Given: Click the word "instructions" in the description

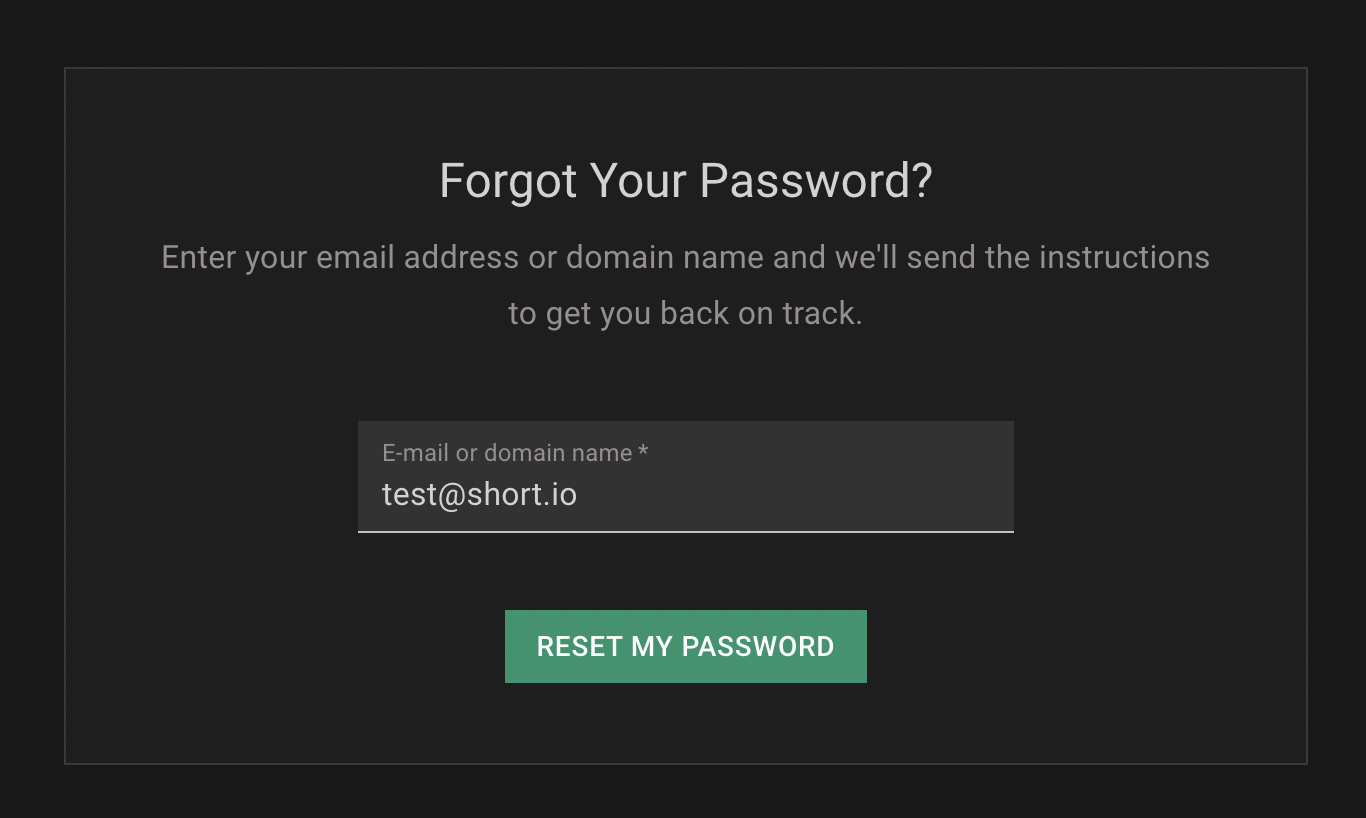Looking at the screenshot, I should pyautogui.click(x=1124, y=257).
